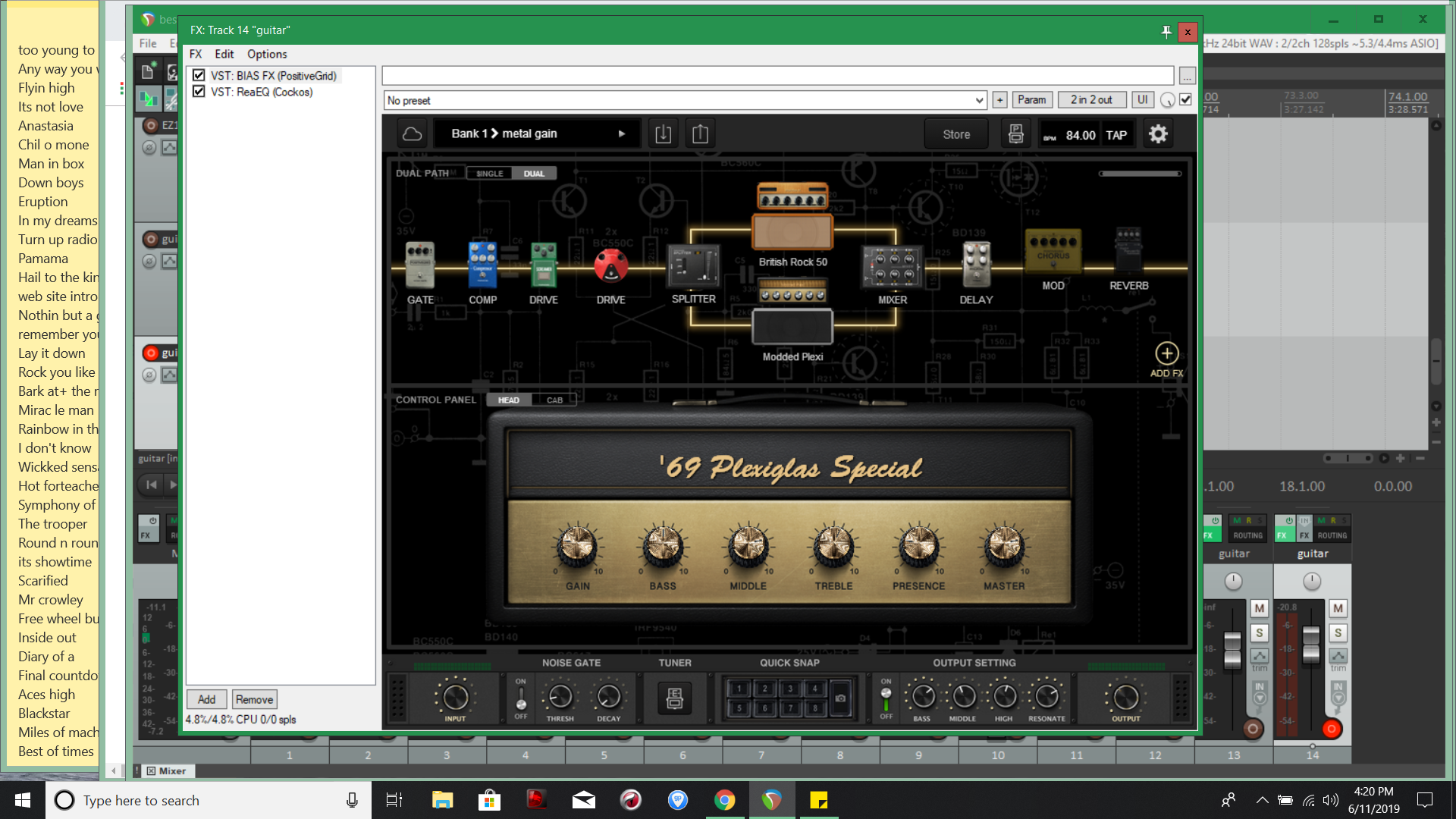Click the Windows search box
The height and width of the screenshot is (819, 1456).
coord(209,800)
